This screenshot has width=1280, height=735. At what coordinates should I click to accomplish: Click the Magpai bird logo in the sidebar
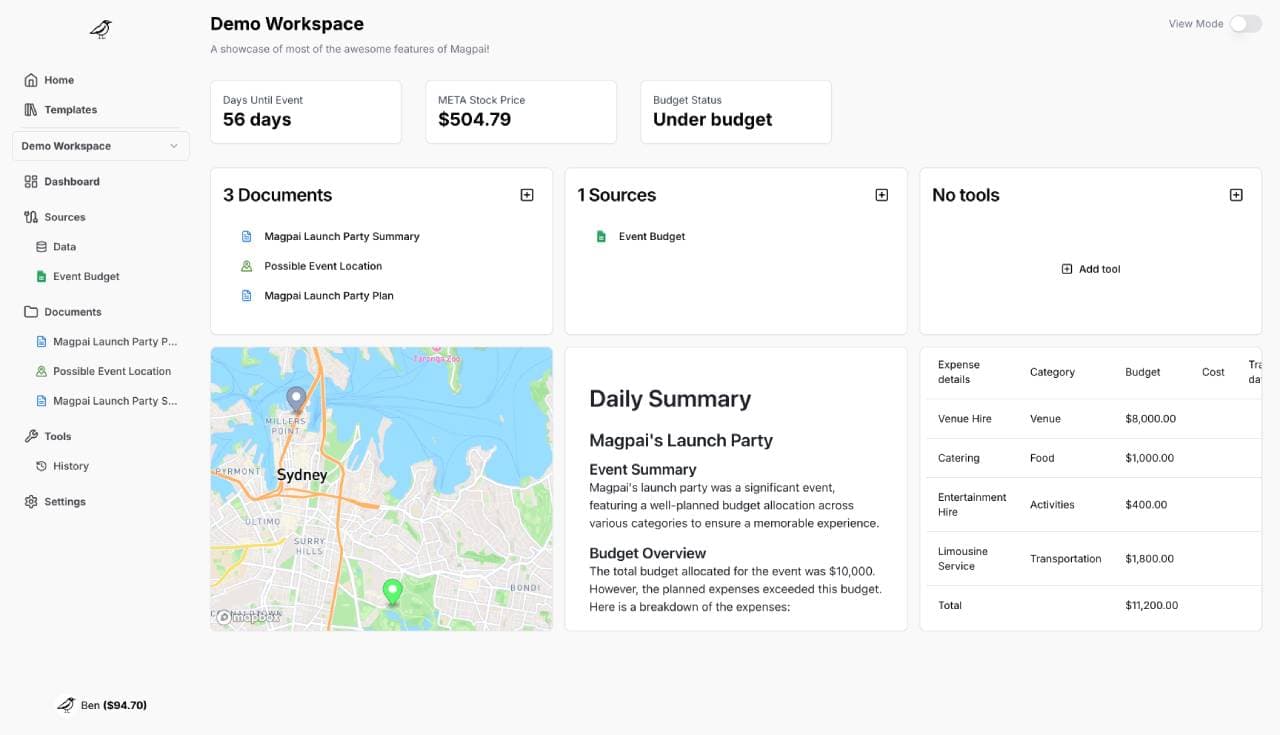(100, 29)
